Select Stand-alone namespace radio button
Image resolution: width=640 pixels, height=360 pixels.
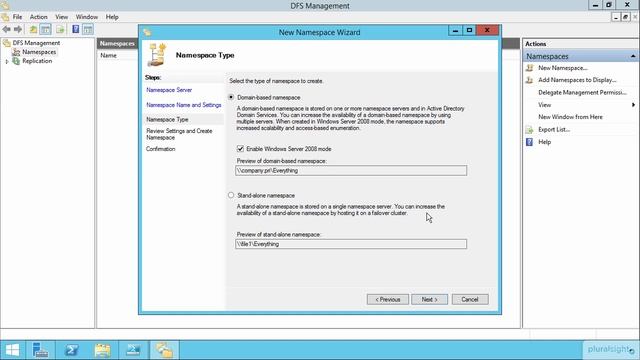pyautogui.click(x=231, y=195)
